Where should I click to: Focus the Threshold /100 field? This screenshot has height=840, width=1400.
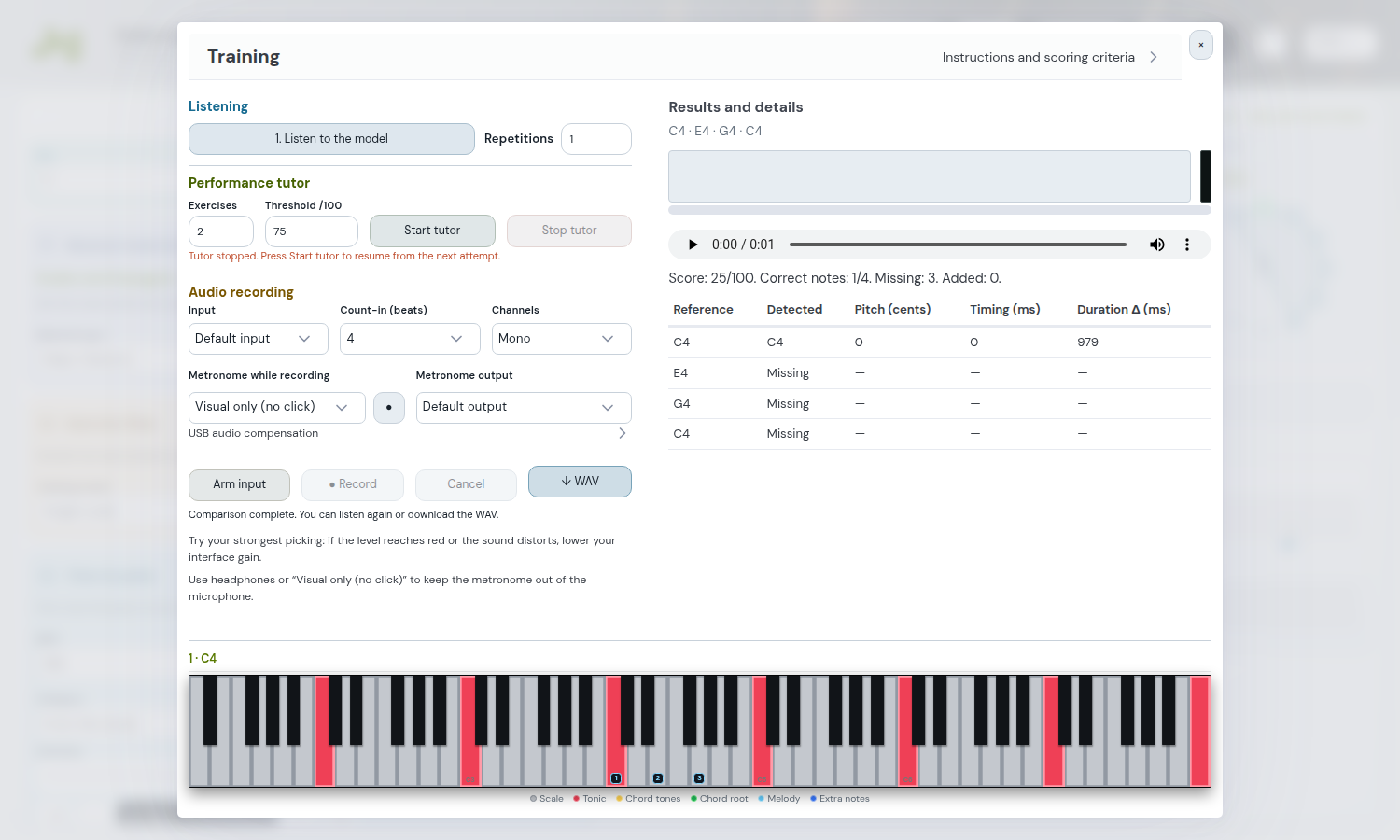pos(312,231)
